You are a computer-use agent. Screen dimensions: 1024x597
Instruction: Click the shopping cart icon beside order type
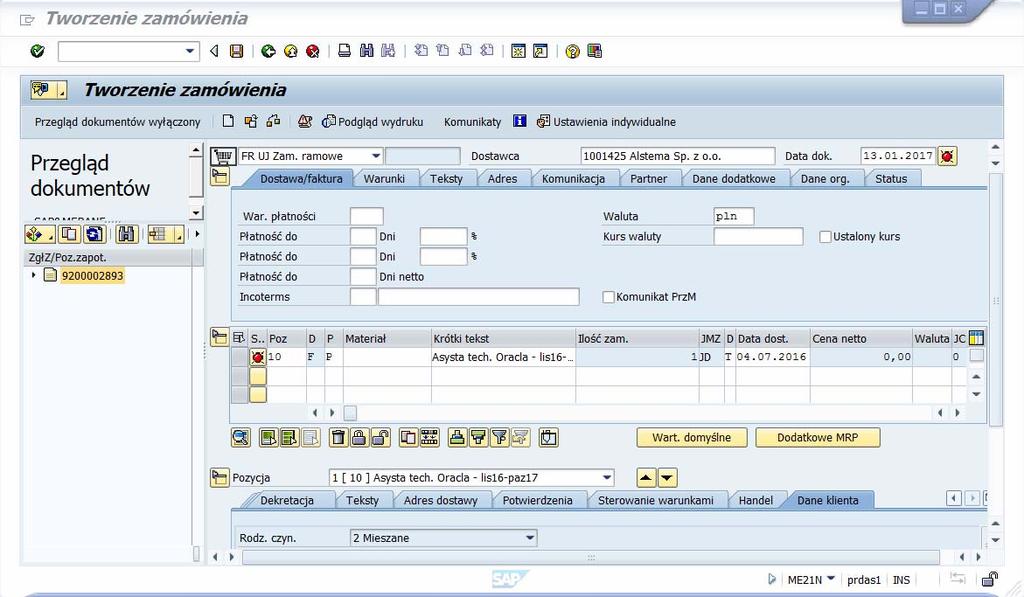click(223, 156)
